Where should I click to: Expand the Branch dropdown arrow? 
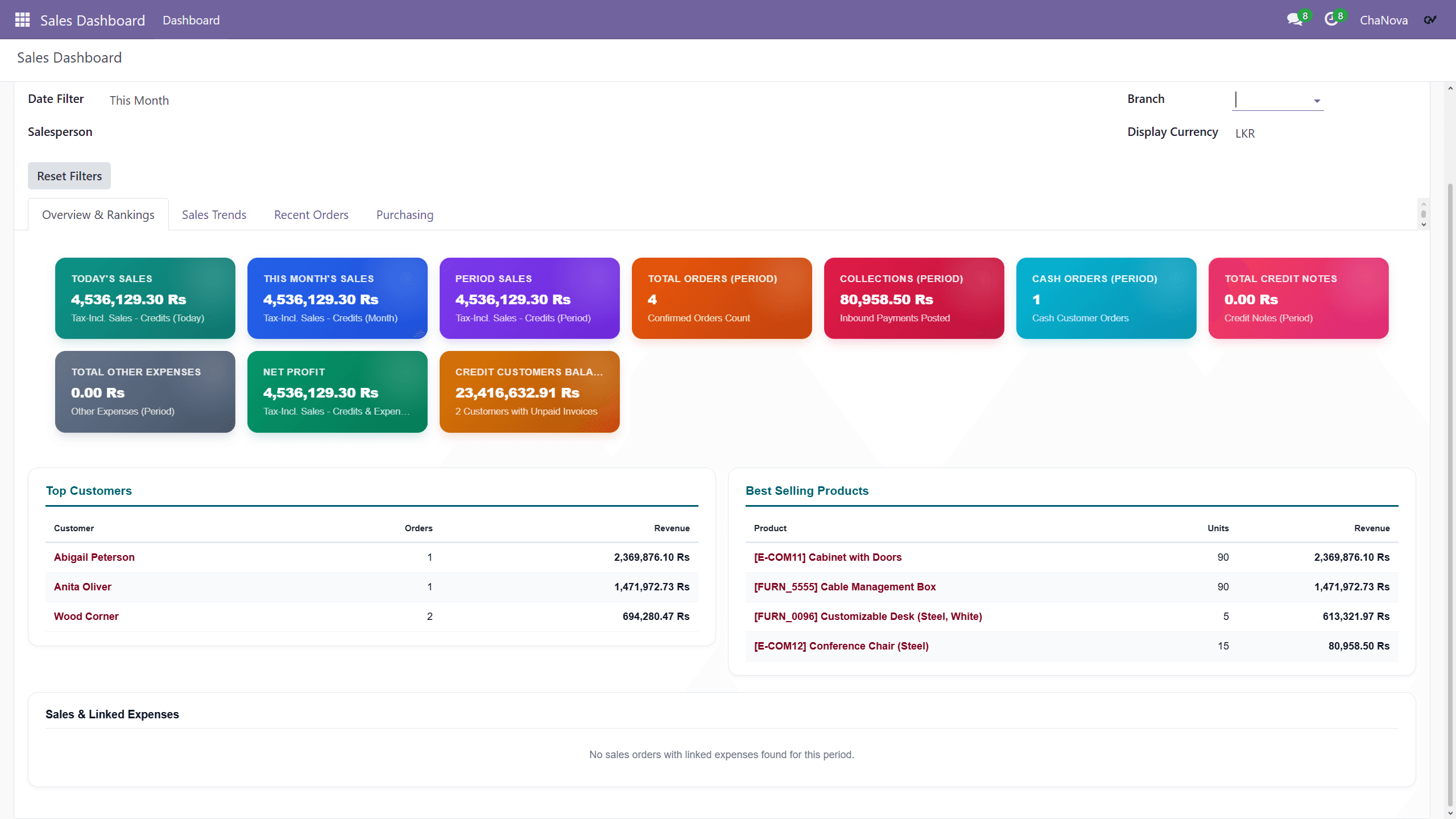[x=1317, y=101]
